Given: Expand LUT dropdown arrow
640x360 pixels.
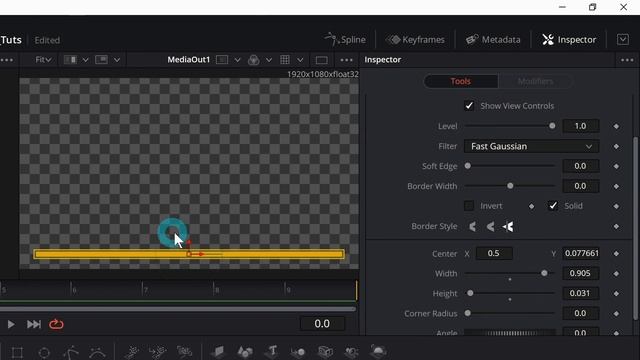Looking at the screenshot, I should (300, 60).
